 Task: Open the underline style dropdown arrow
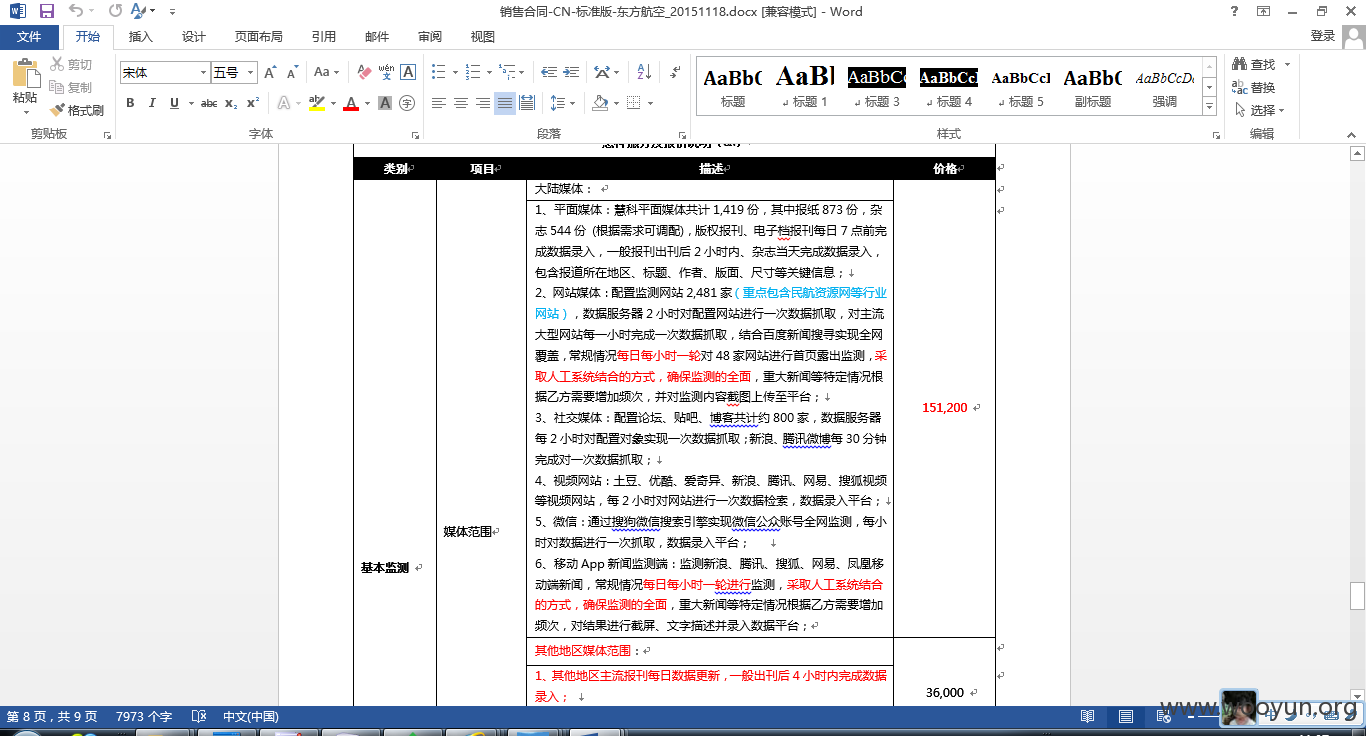point(189,103)
